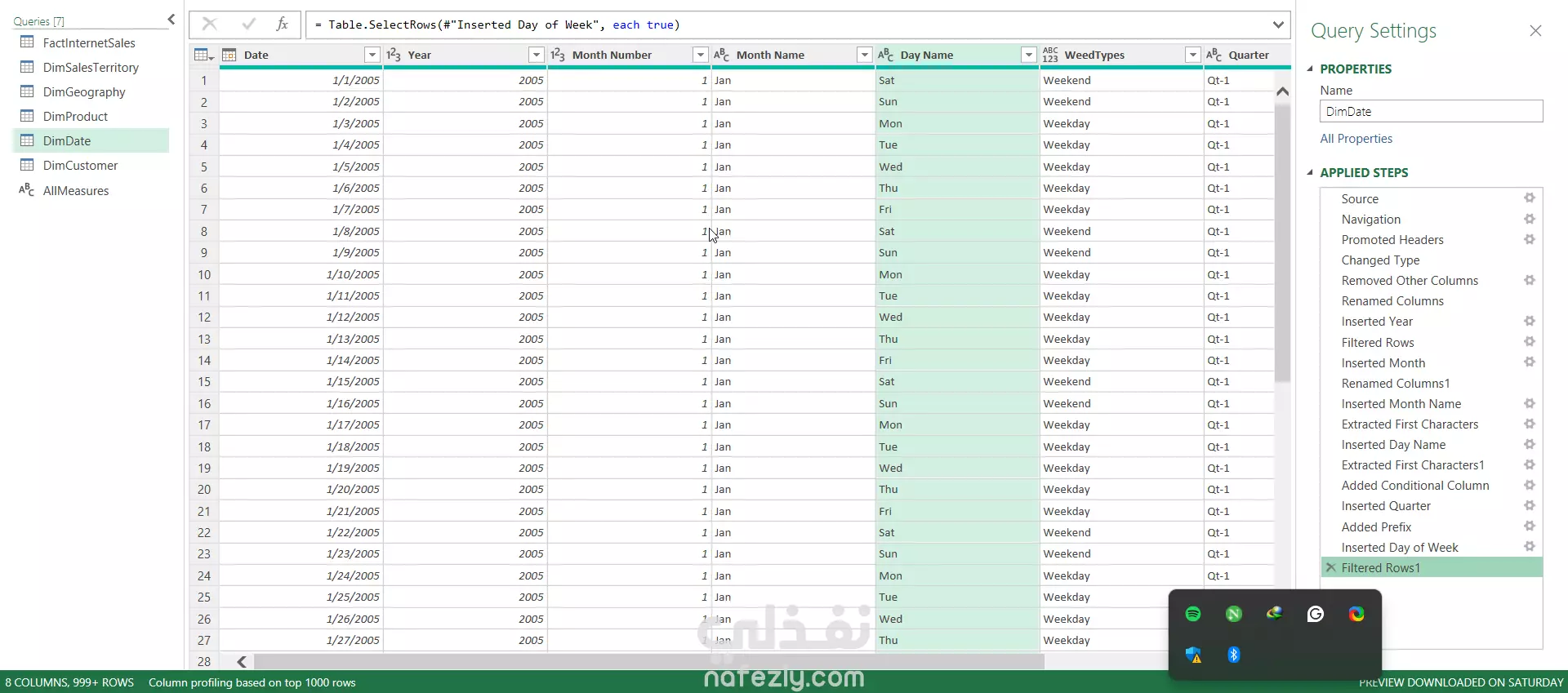The height and width of the screenshot is (693, 1568).
Task: Click the Grammarly tray icon
Action: [1316, 614]
